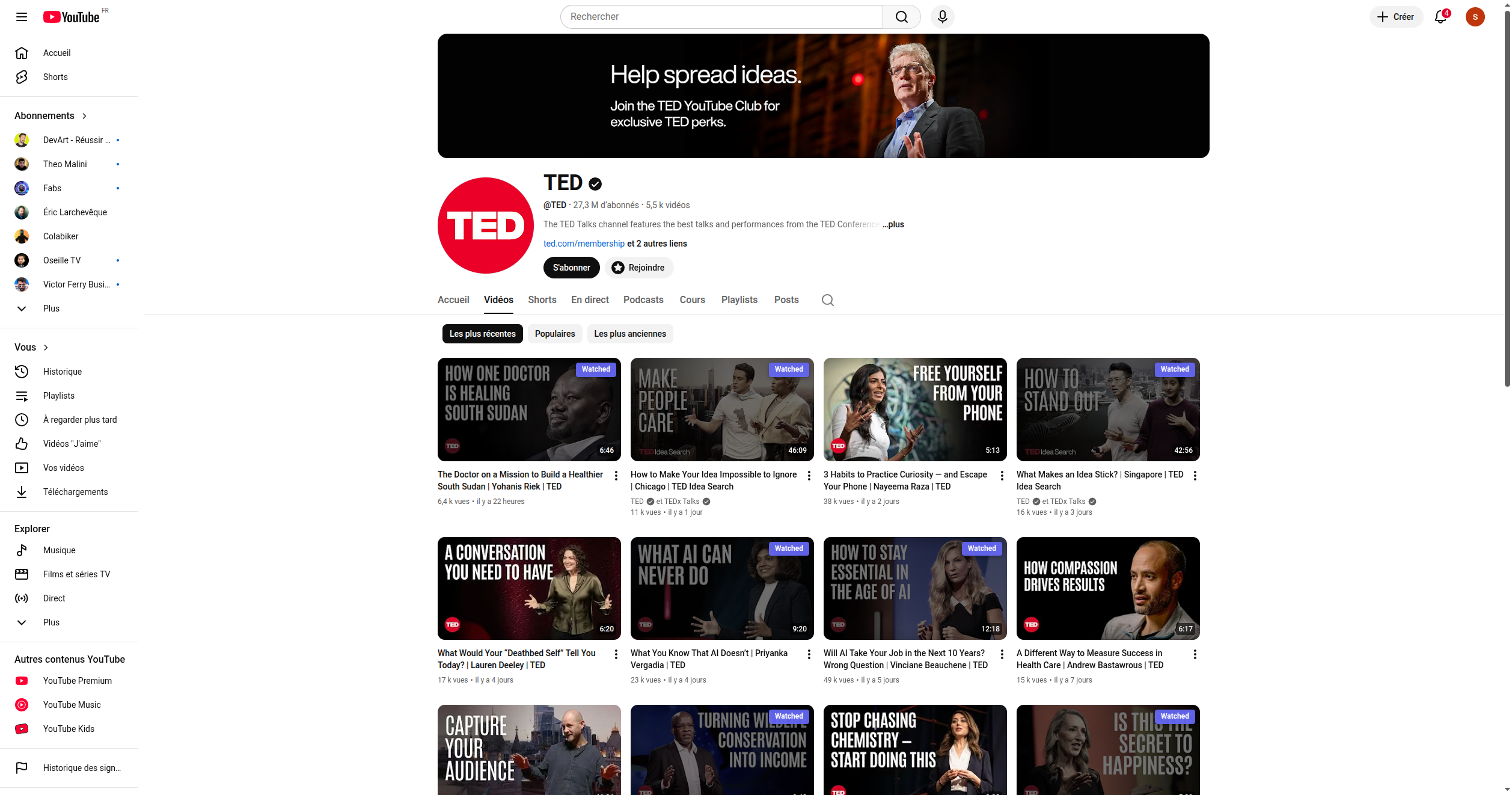Image resolution: width=1512 pixels, height=795 pixels.
Task: Open options for Nayeema Raza video
Action: (x=1002, y=476)
